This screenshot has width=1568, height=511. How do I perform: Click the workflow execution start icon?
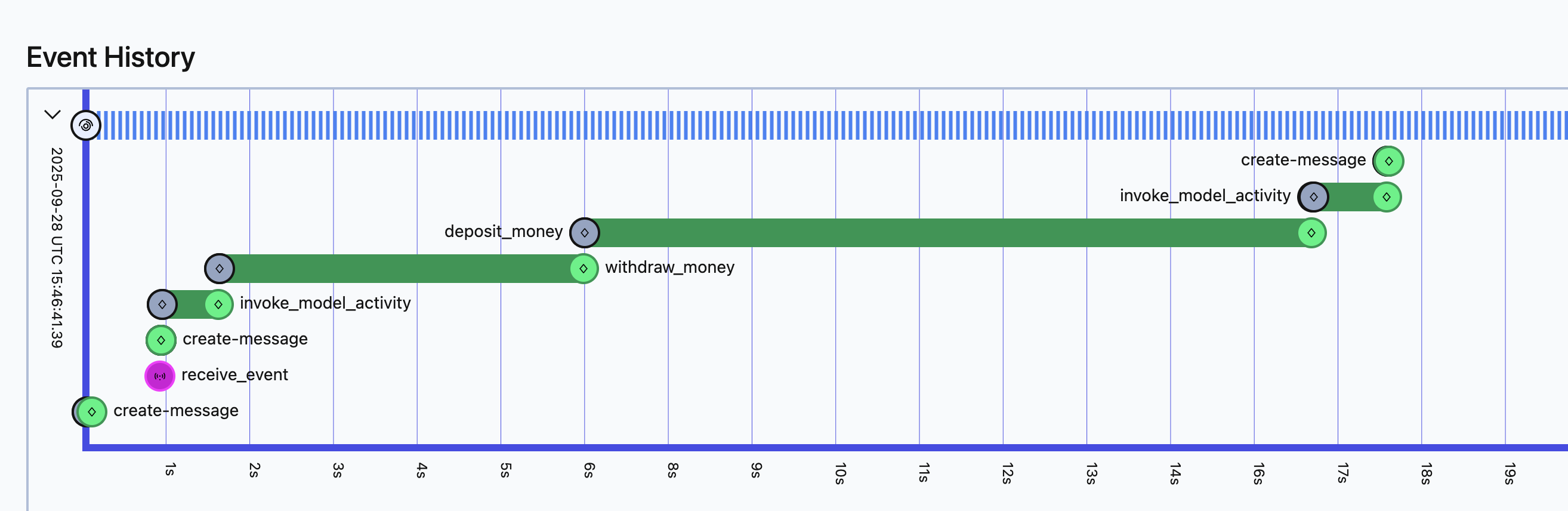tap(86, 125)
